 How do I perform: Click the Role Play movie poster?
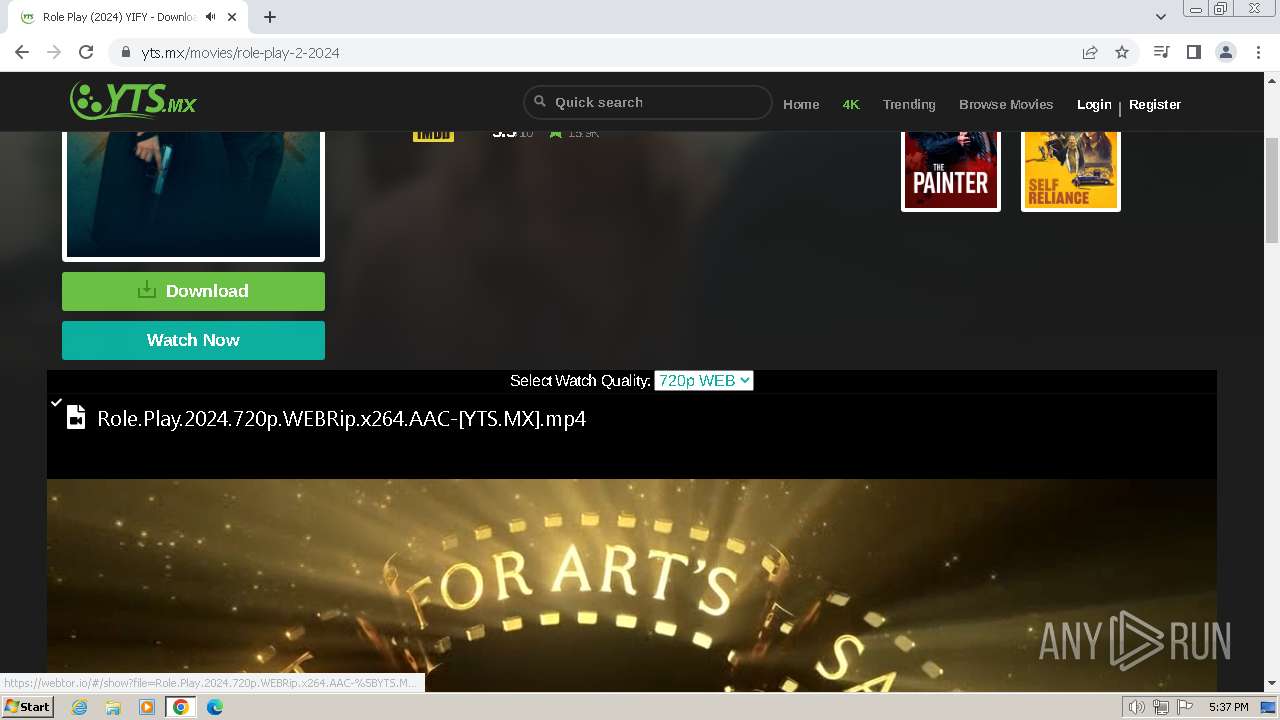pos(193,196)
